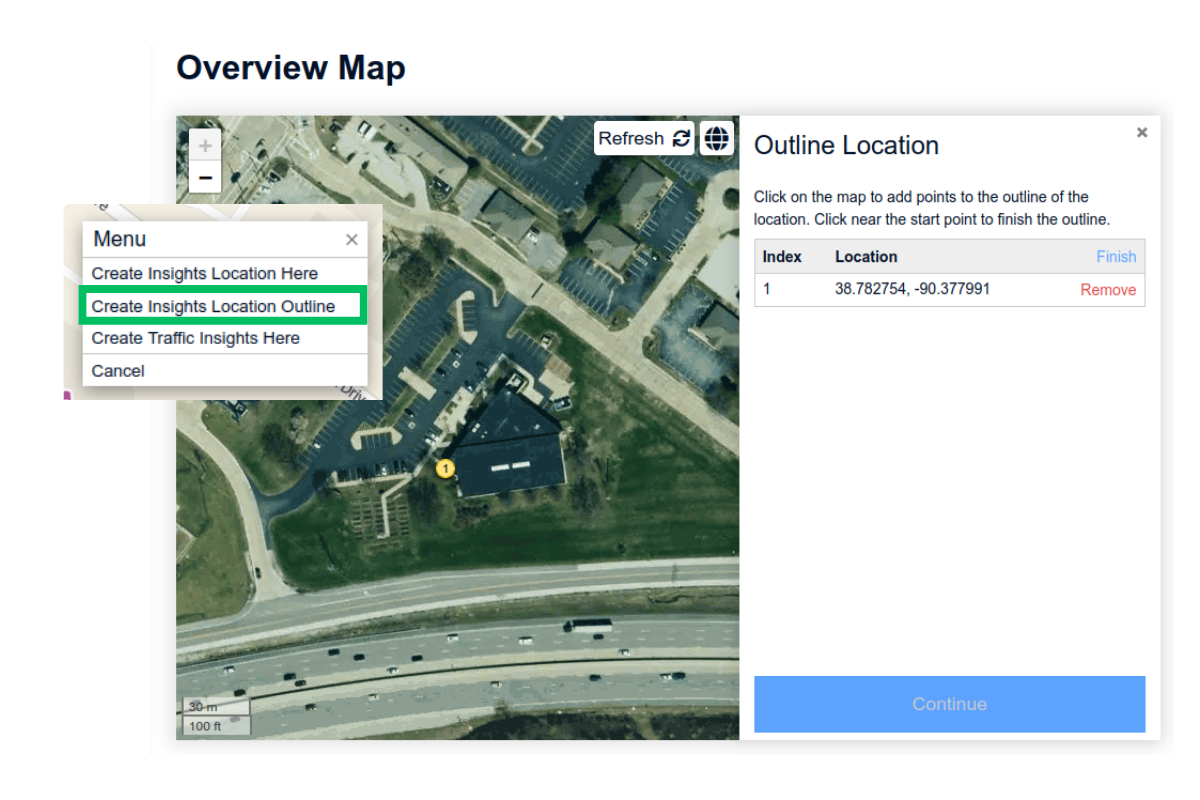Open the globe basemap layer icon
The width and height of the screenshot is (1200, 800).
(x=716, y=139)
